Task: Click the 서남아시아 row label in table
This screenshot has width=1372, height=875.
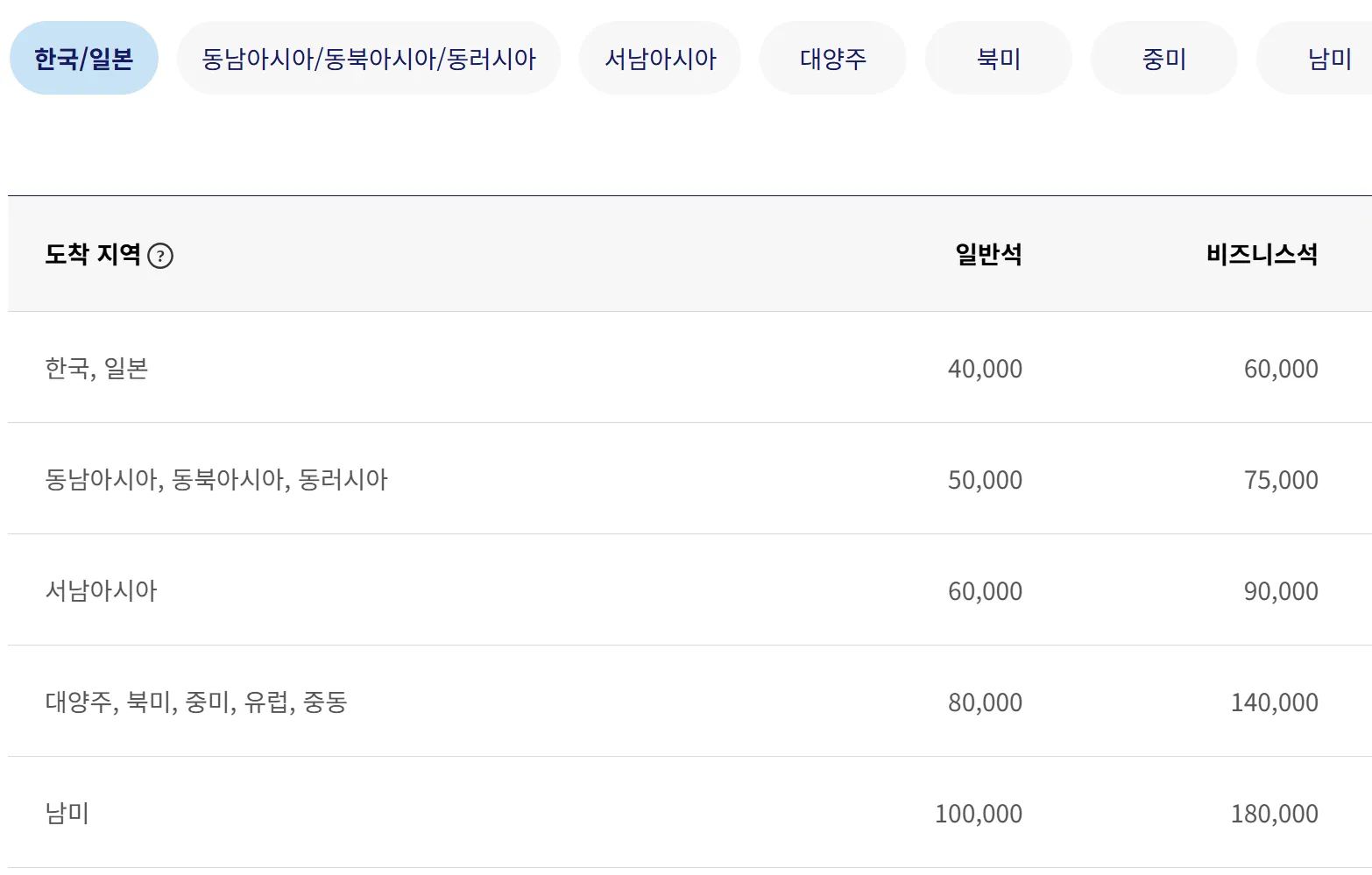Action: point(102,590)
